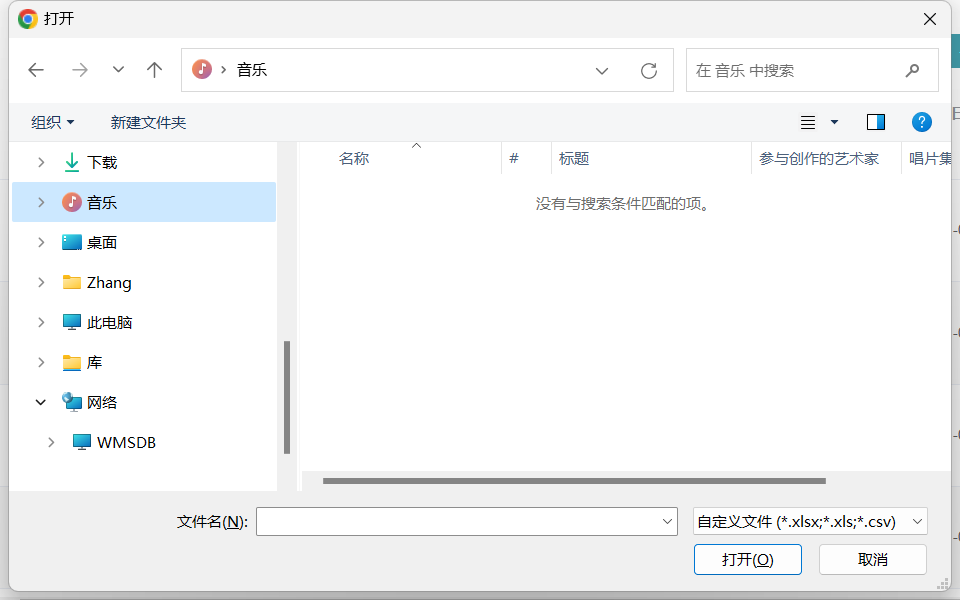Click the 在 音乐 中搜索 search box
960x600 pixels.
[x=812, y=70]
